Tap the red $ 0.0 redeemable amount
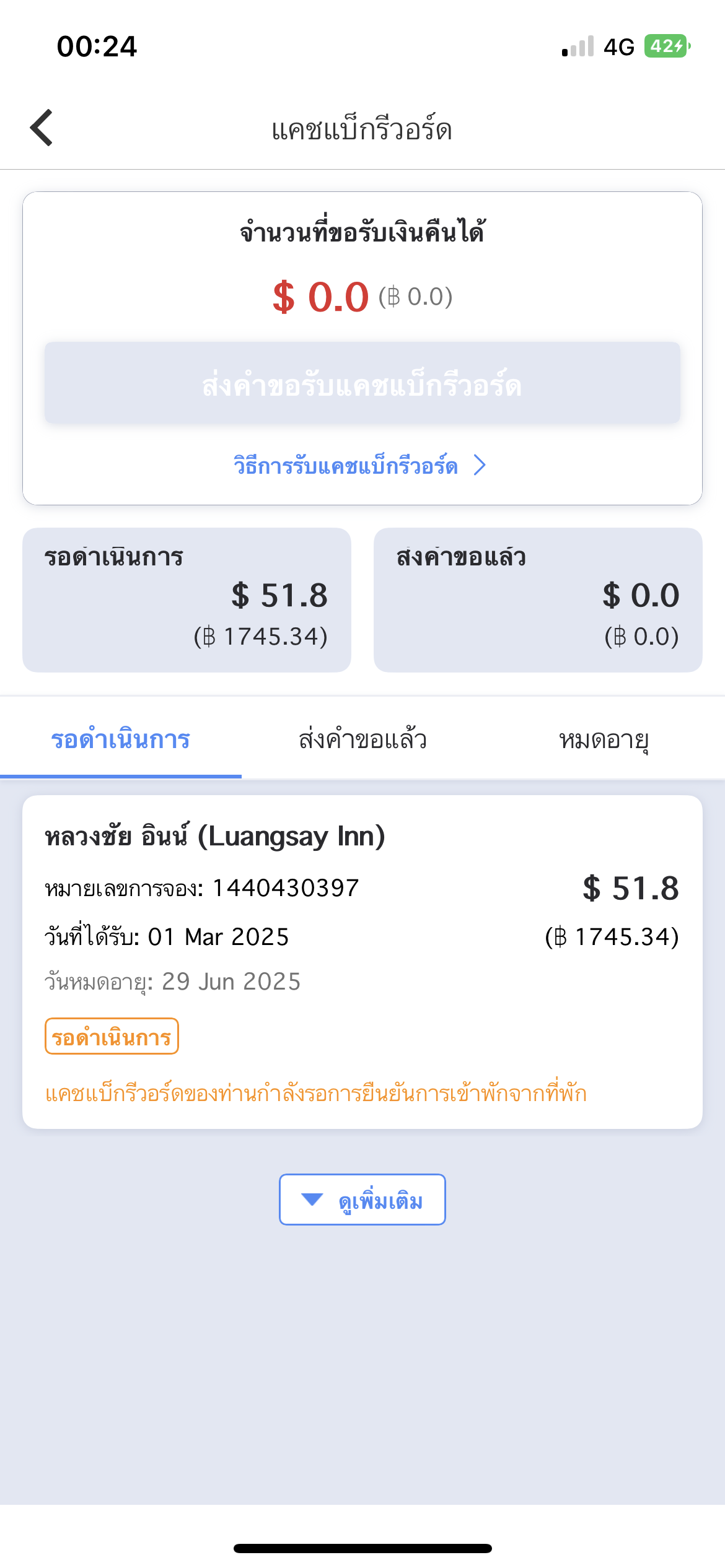 (x=320, y=297)
